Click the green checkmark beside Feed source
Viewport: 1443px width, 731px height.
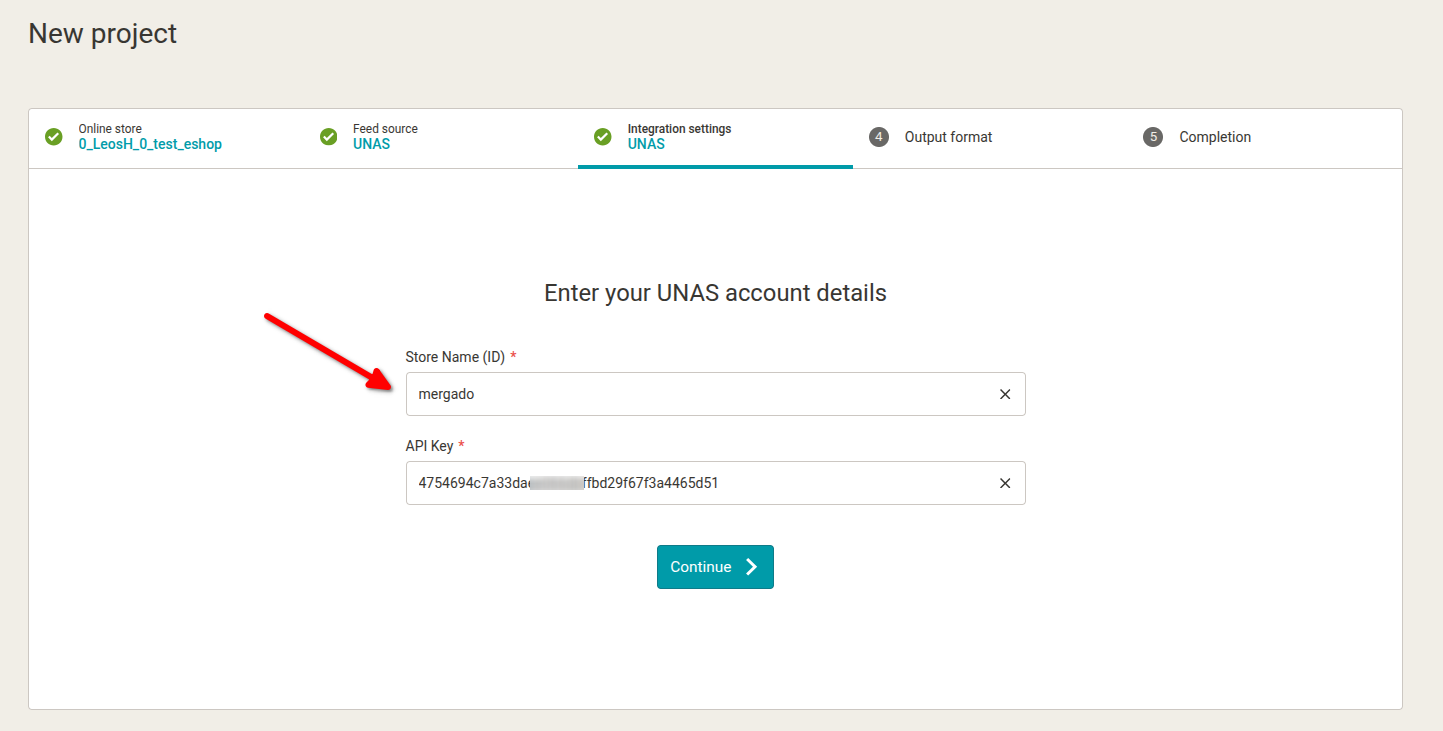pyautogui.click(x=328, y=137)
